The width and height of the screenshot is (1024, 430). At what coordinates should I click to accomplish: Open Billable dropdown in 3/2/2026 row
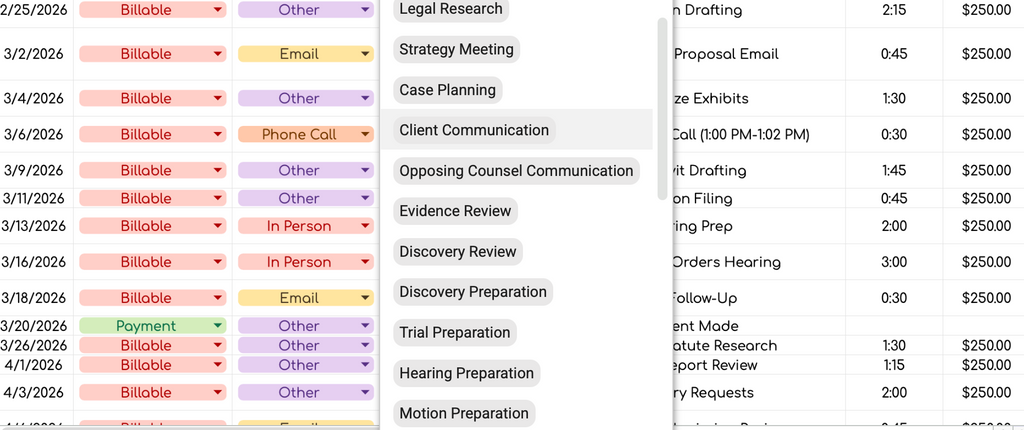point(153,54)
